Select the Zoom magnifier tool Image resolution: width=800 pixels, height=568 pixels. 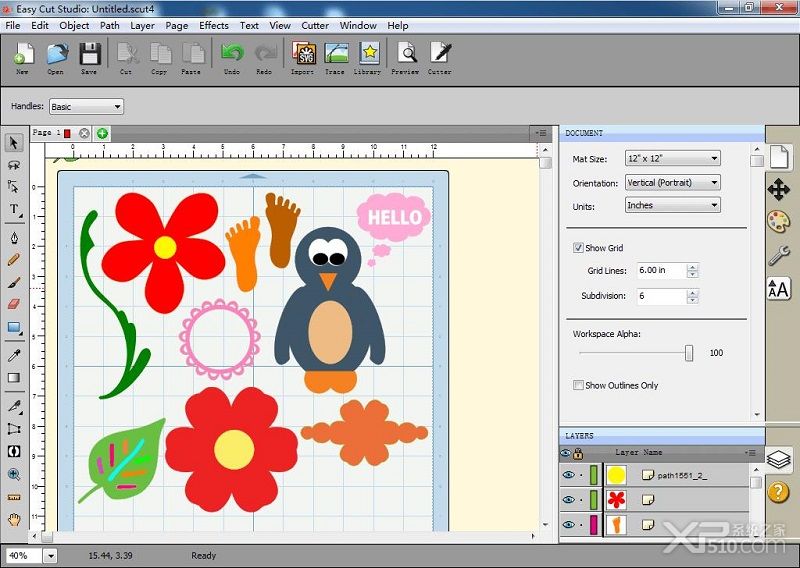14,475
